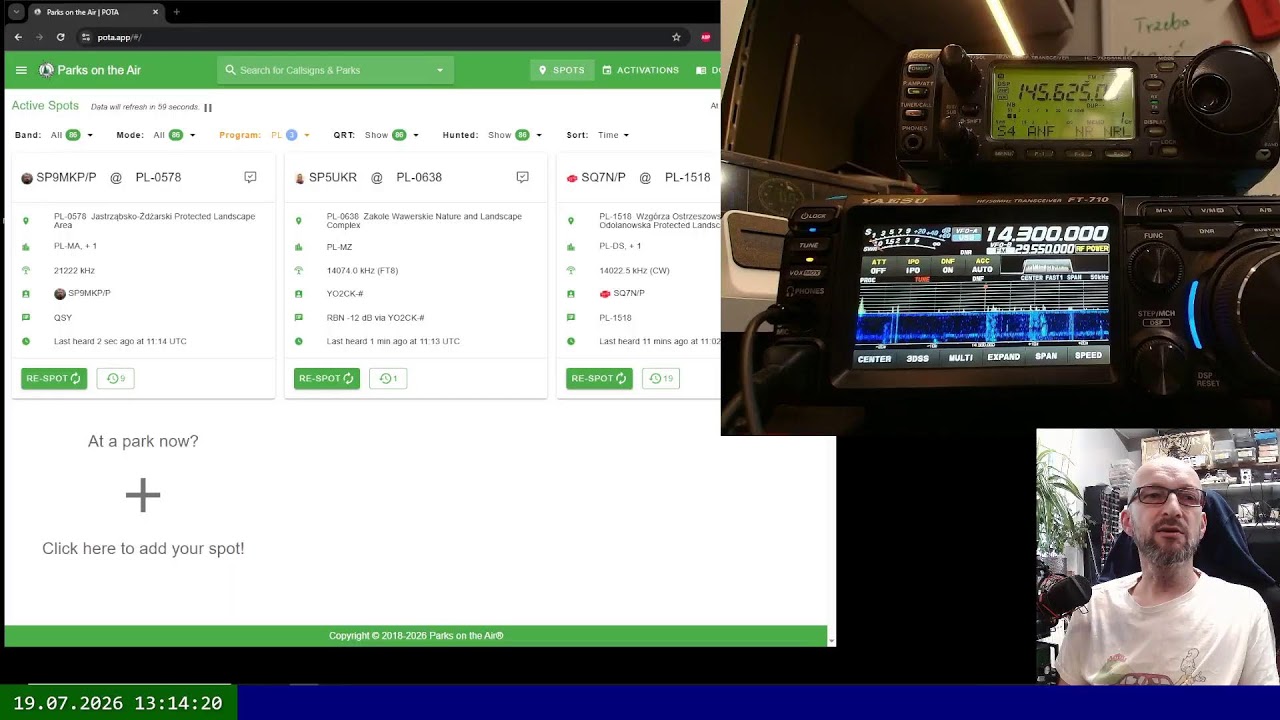This screenshot has height=720, width=1280.
Task: Open the Spots tab
Action: click(562, 70)
